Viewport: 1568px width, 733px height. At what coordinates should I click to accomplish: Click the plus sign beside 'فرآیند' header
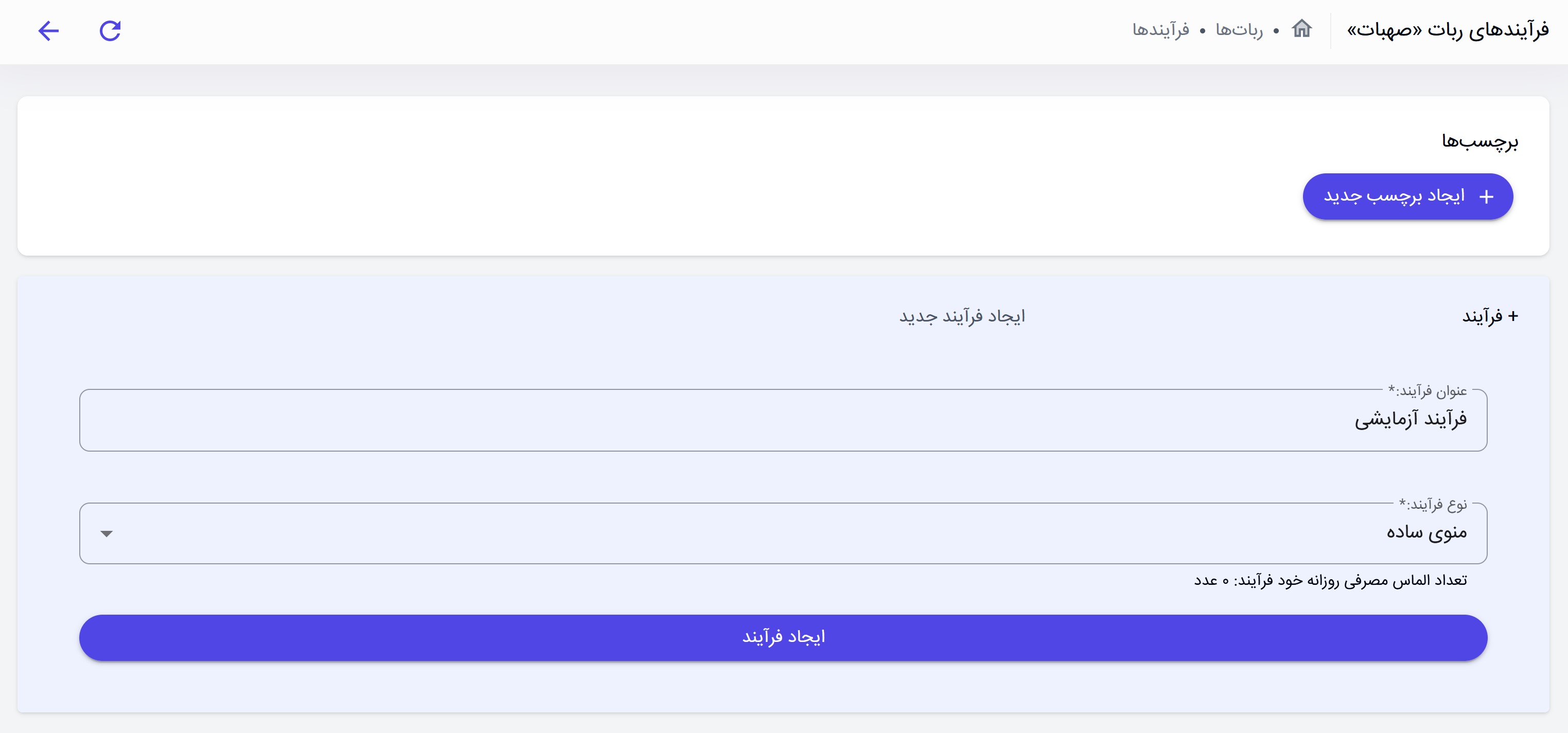pos(1512,316)
